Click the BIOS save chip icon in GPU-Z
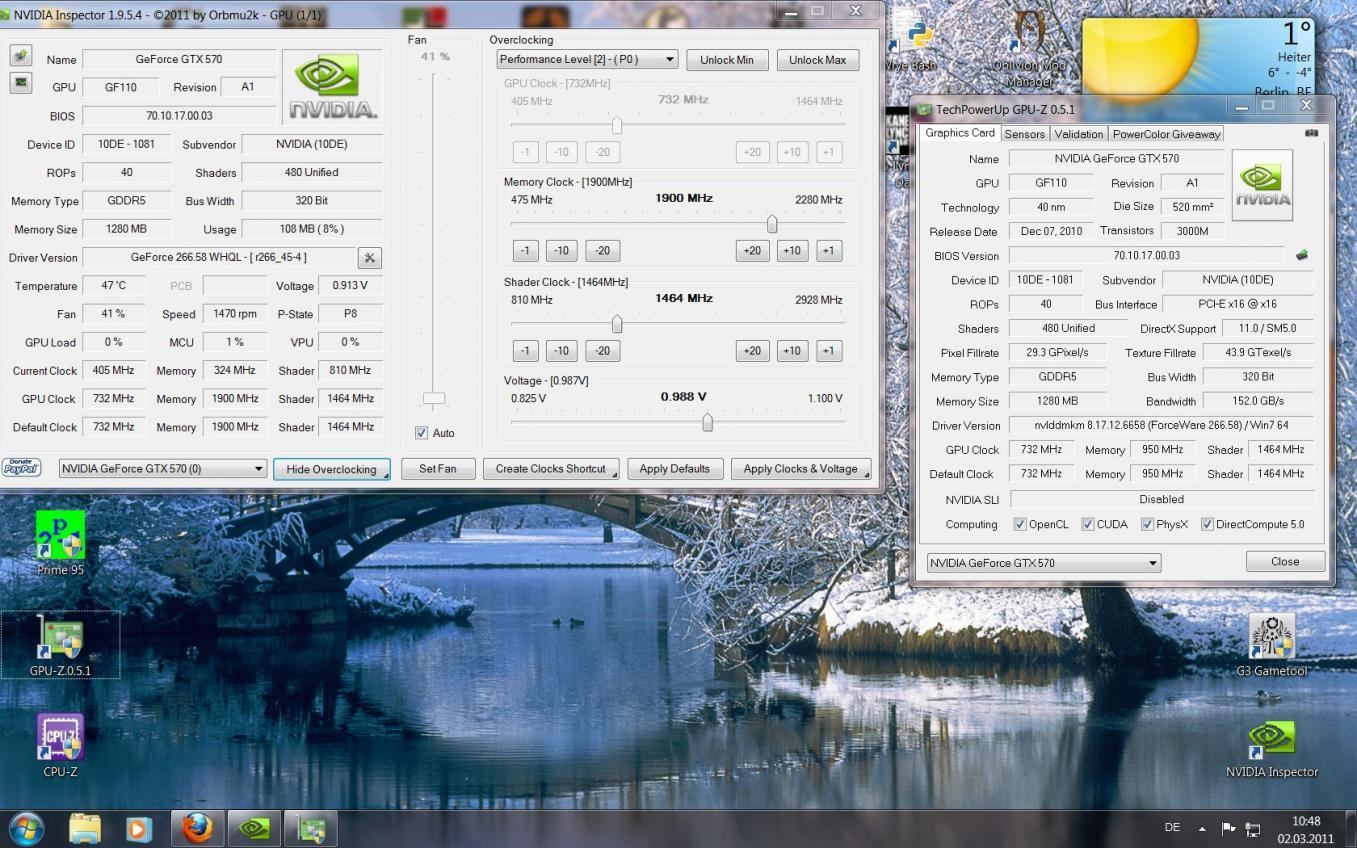Screen dimensions: 1357x848 1302,255
